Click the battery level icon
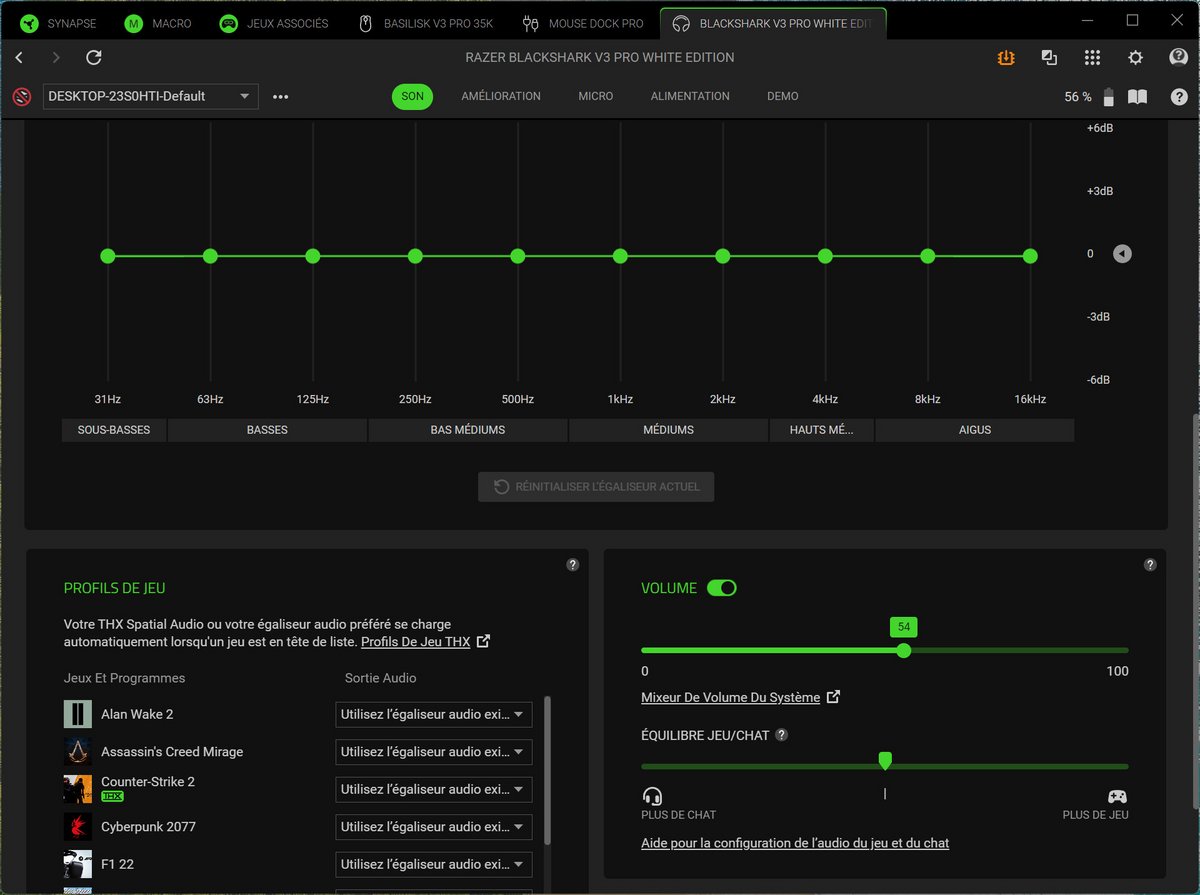Viewport: 1200px width, 895px height. pyautogui.click(x=1108, y=97)
